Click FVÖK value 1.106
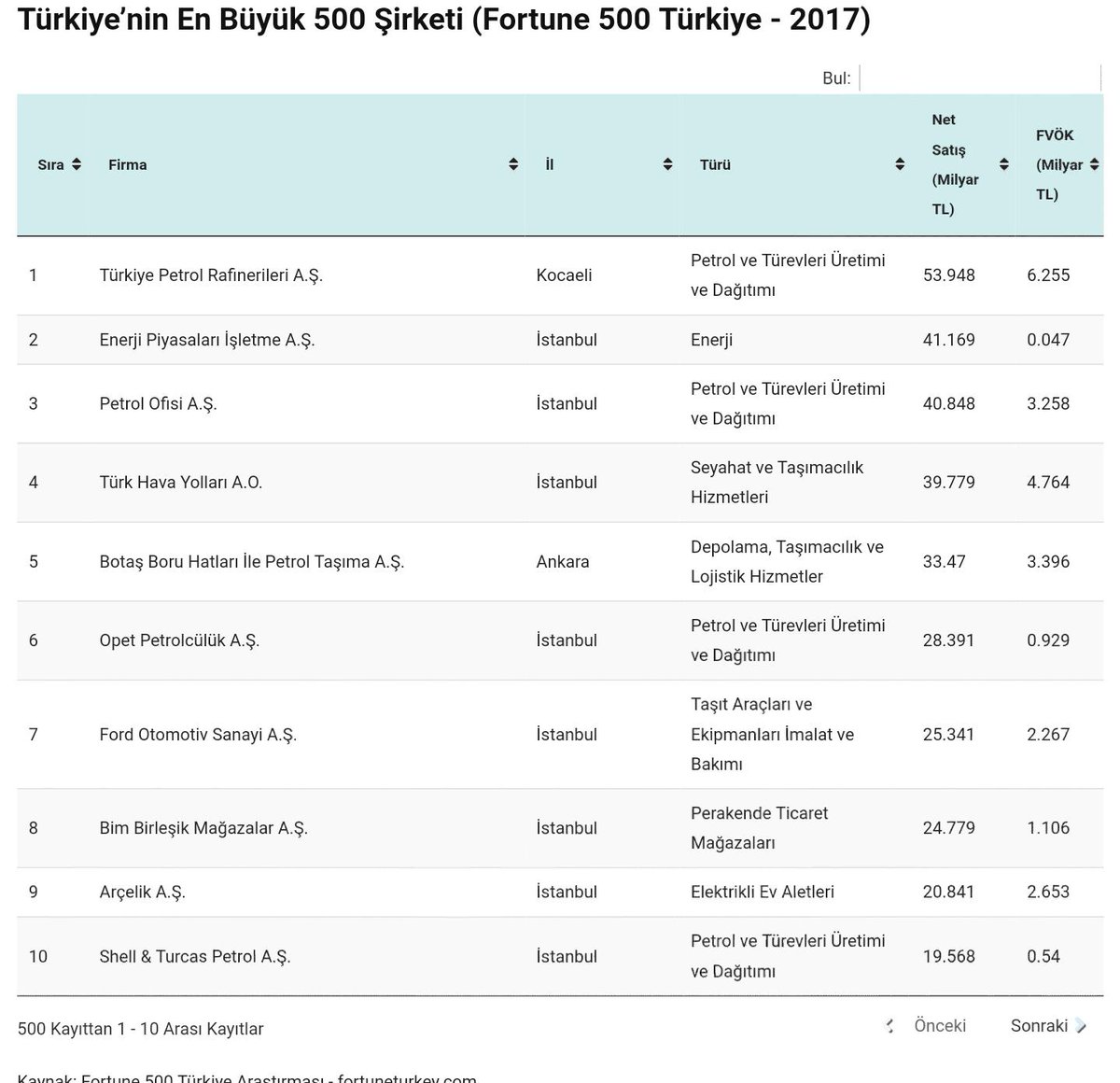 [x=1048, y=828]
